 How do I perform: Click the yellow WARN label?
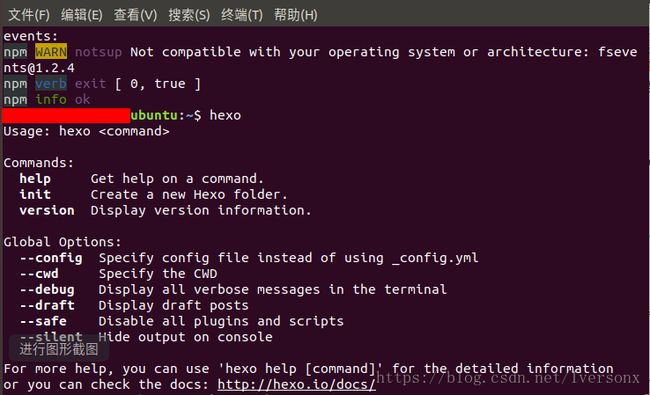click(x=51, y=52)
